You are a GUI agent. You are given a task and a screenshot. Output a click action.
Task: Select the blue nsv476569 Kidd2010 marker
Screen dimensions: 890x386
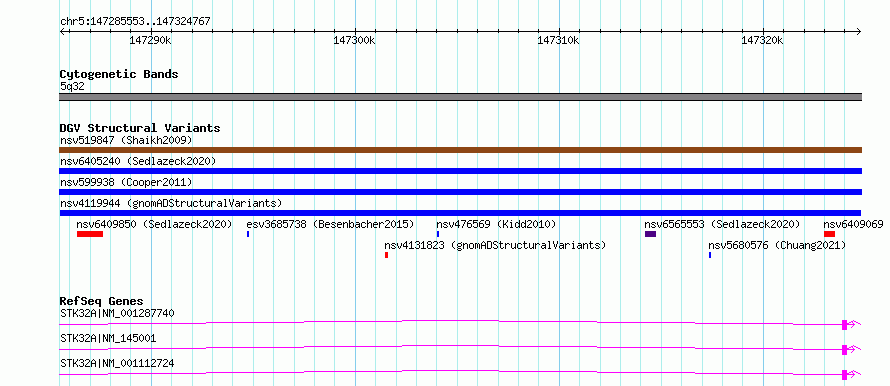pos(438,234)
